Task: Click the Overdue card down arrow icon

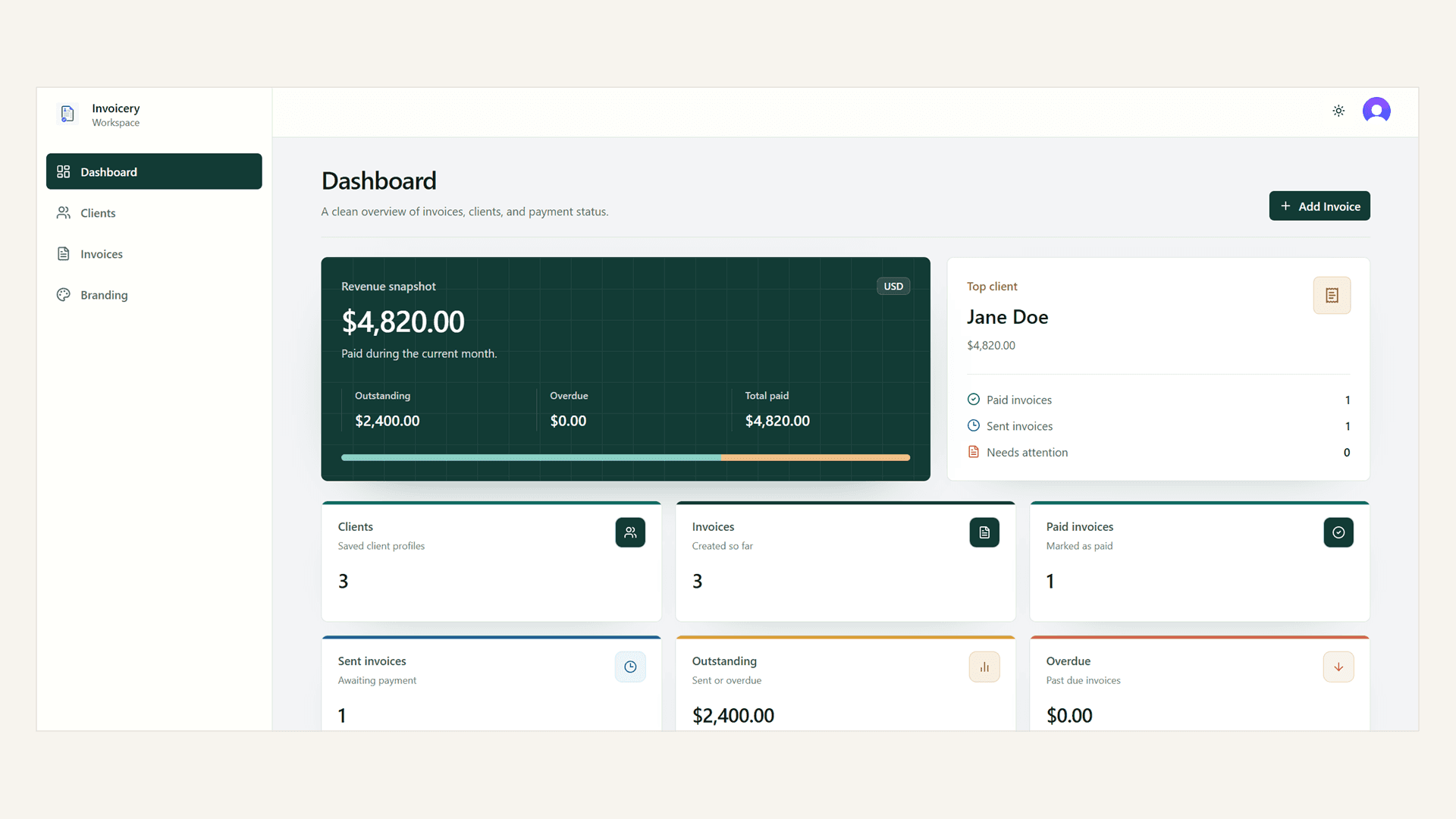Action: coord(1338,667)
